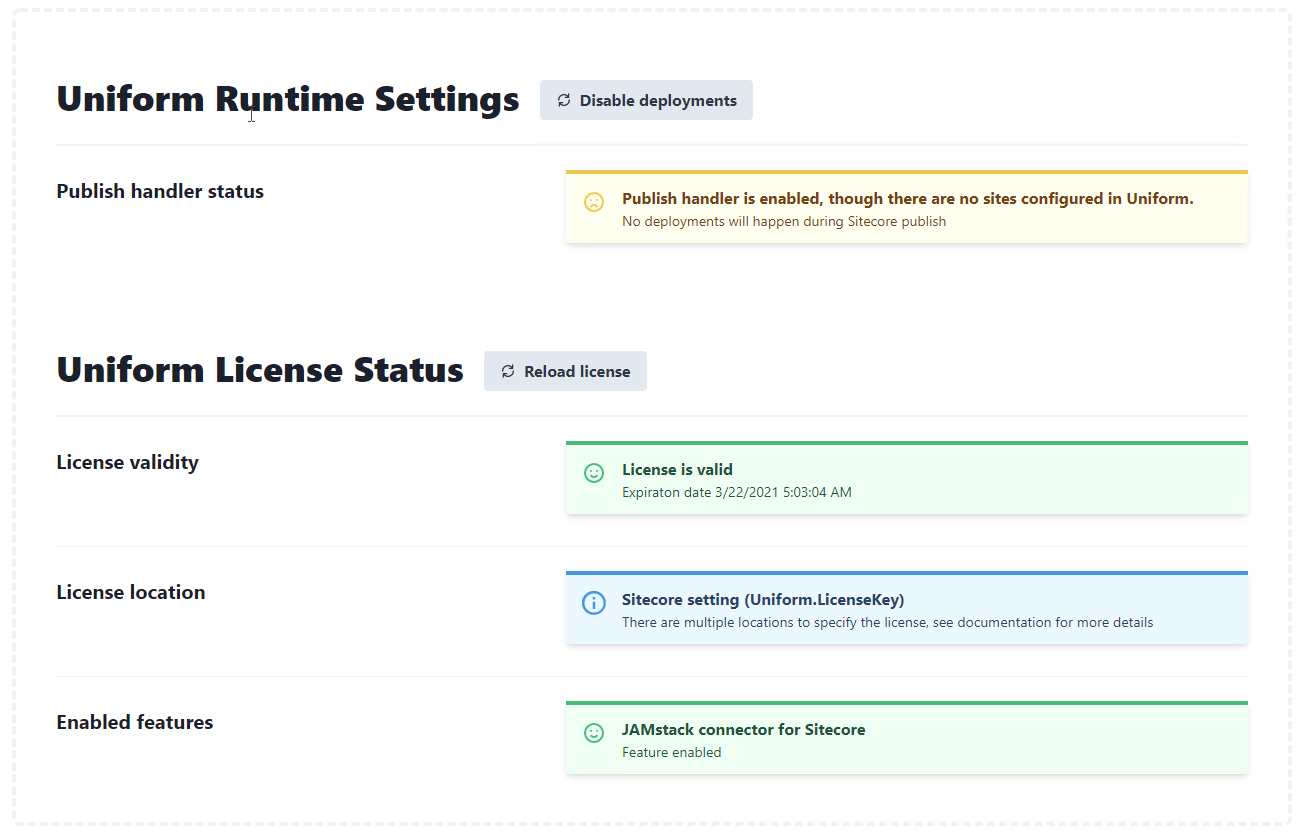
Task: Click the Expiraton date 3/22/2021 text
Action: coord(737,492)
